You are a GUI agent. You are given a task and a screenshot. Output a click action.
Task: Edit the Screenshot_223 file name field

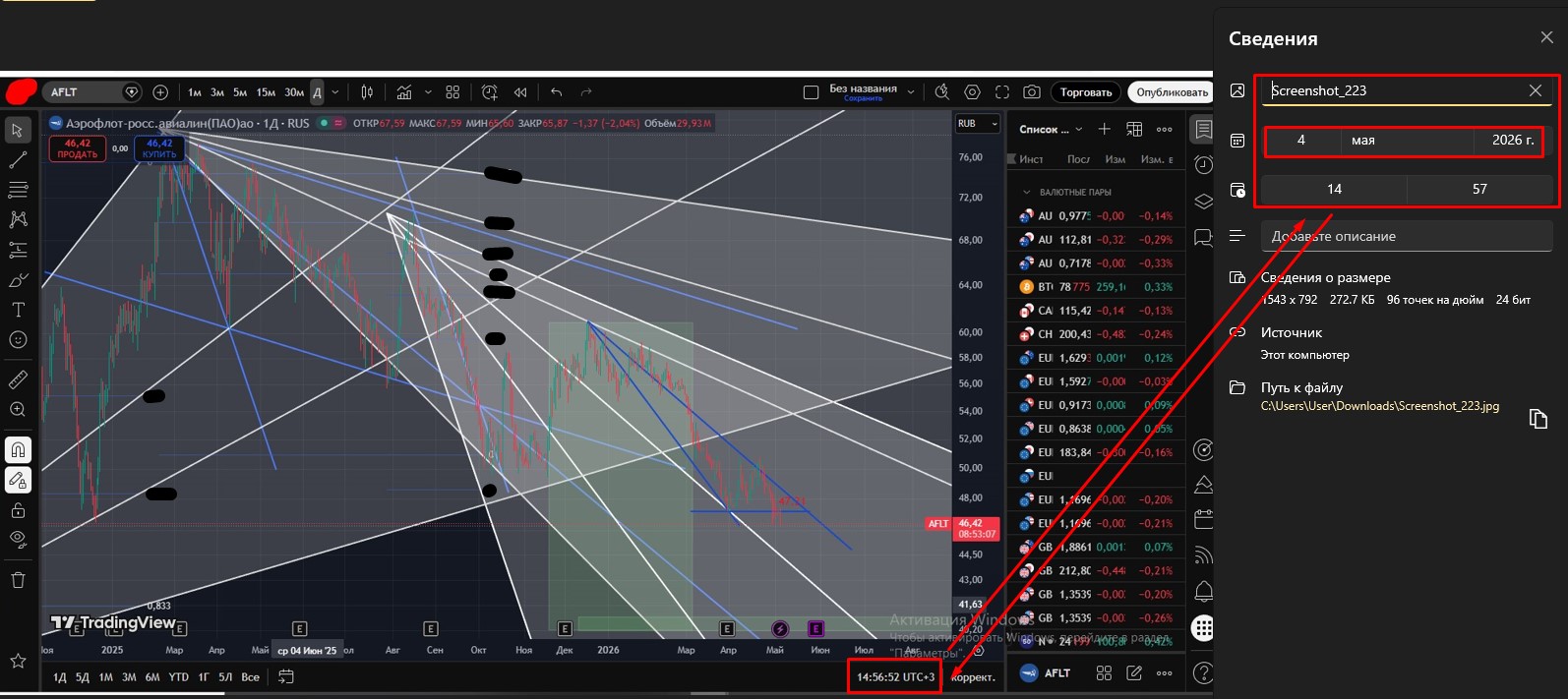pyautogui.click(x=1407, y=90)
